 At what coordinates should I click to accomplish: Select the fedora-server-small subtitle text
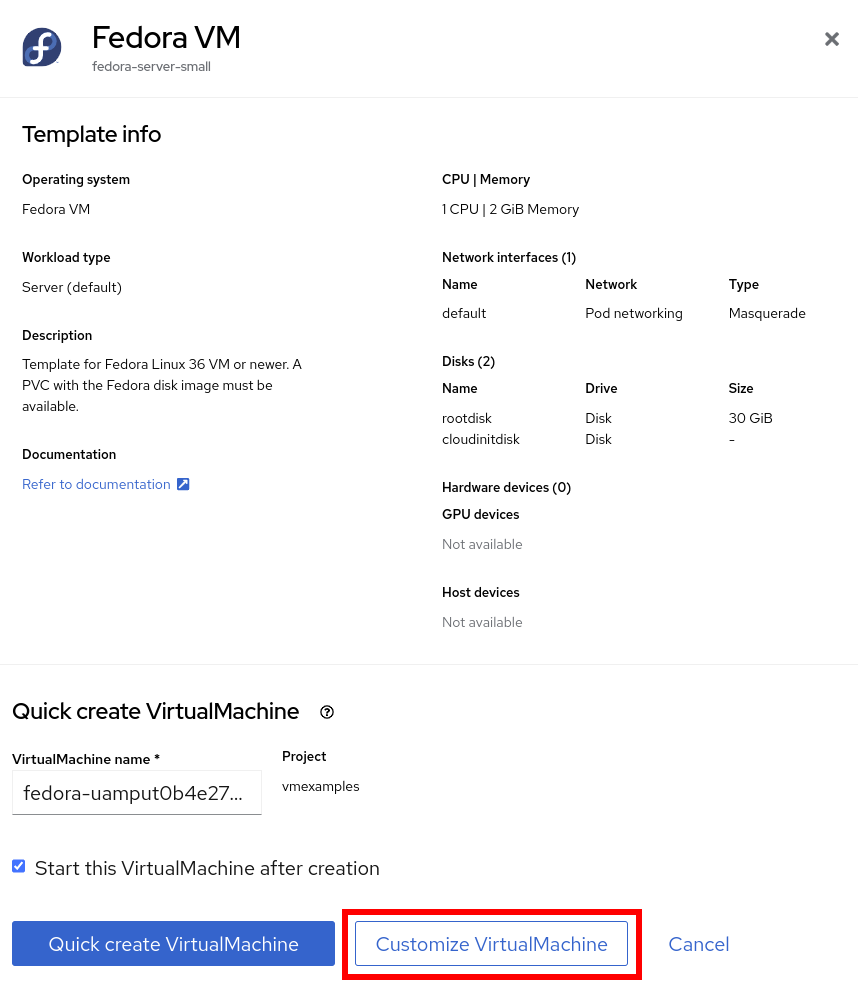coord(151,67)
